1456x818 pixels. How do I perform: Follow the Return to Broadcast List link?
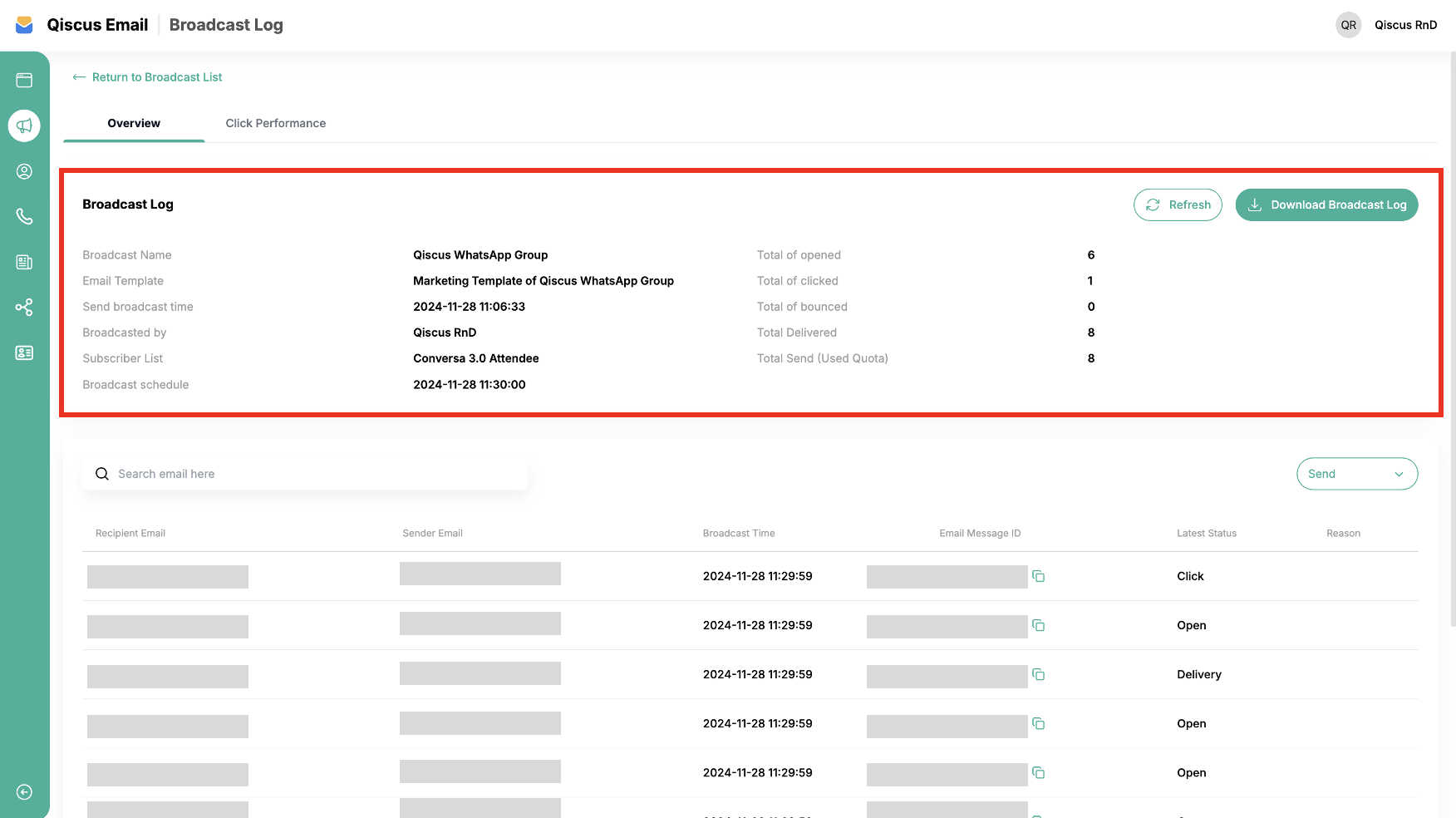point(157,77)
